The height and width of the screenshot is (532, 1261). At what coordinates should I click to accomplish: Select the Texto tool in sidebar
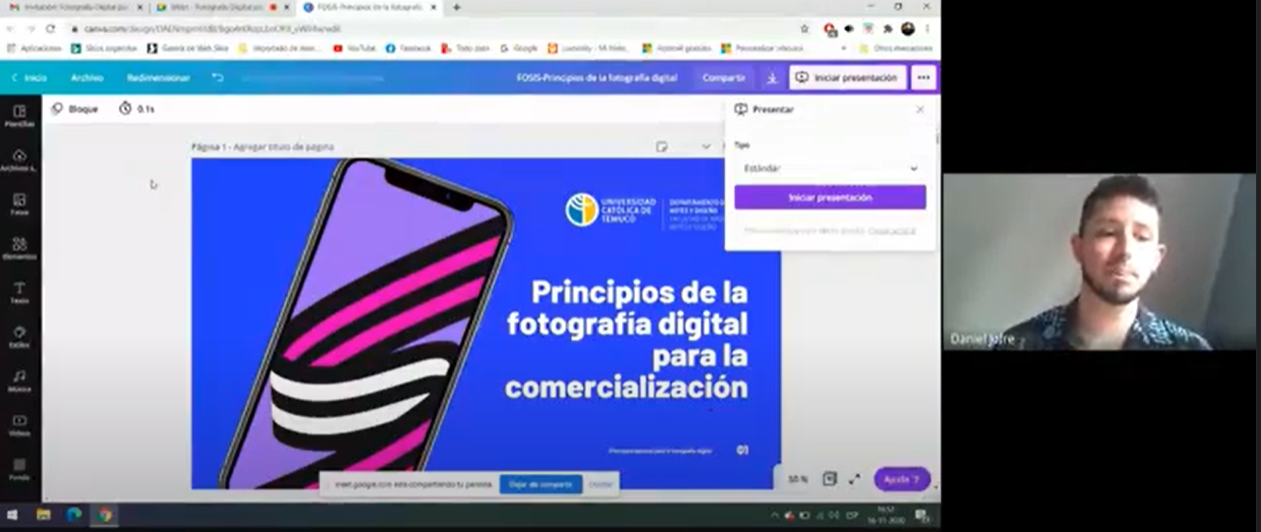pos(19,292)
